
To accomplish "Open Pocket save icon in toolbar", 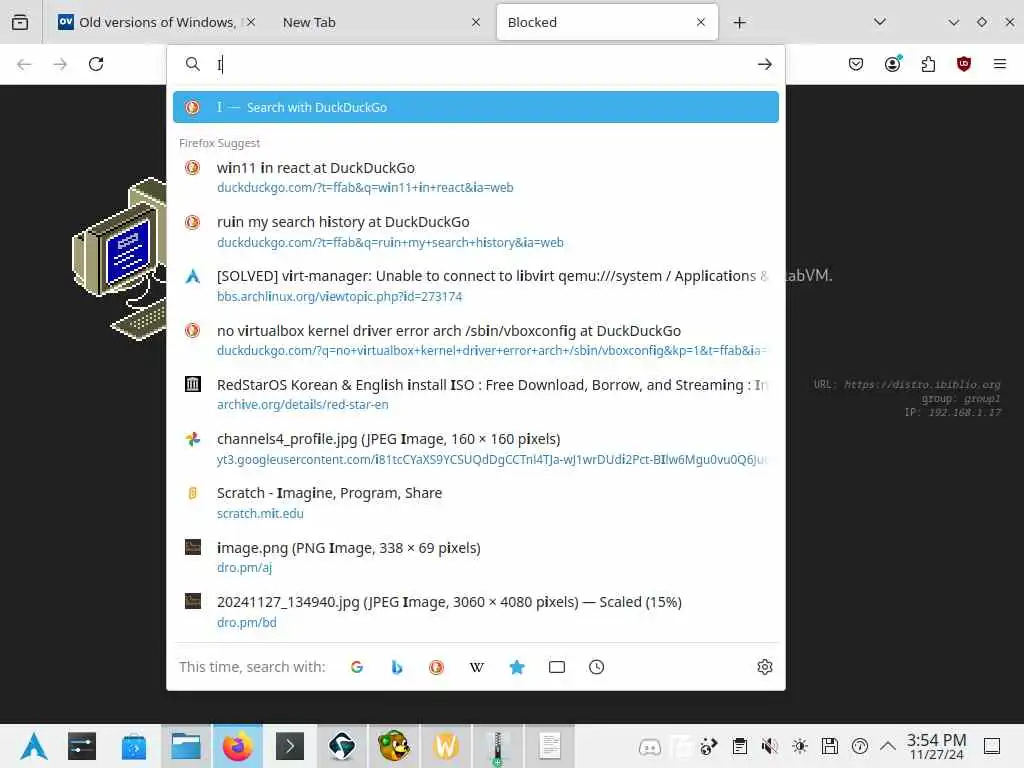I will coord(856,64).
